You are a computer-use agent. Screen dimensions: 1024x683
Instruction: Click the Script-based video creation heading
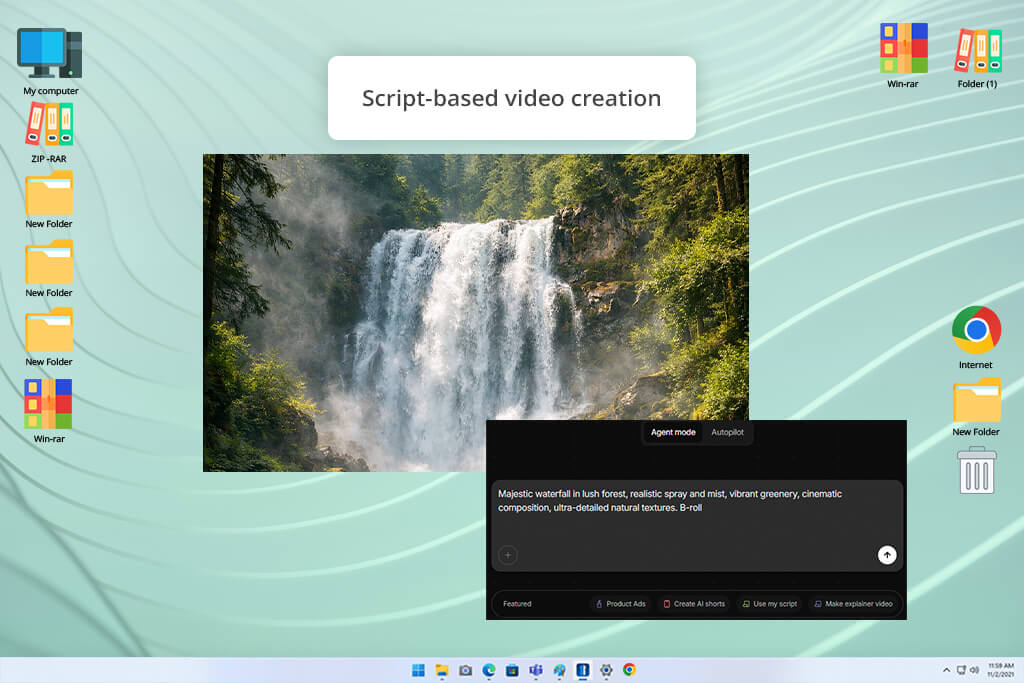(x=511, y=98)
